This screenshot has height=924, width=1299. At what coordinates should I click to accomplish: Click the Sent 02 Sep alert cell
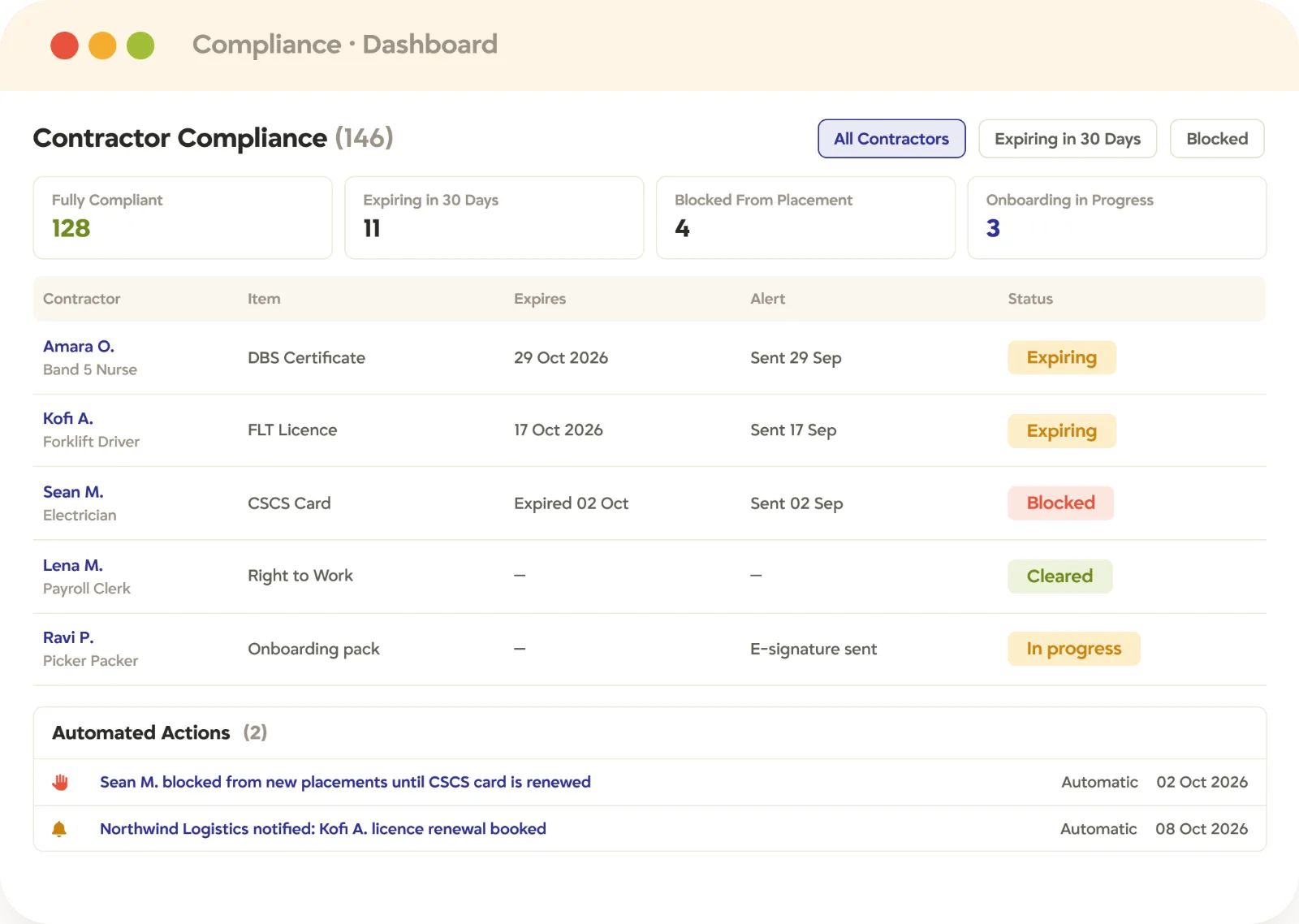tap(796, 503)
